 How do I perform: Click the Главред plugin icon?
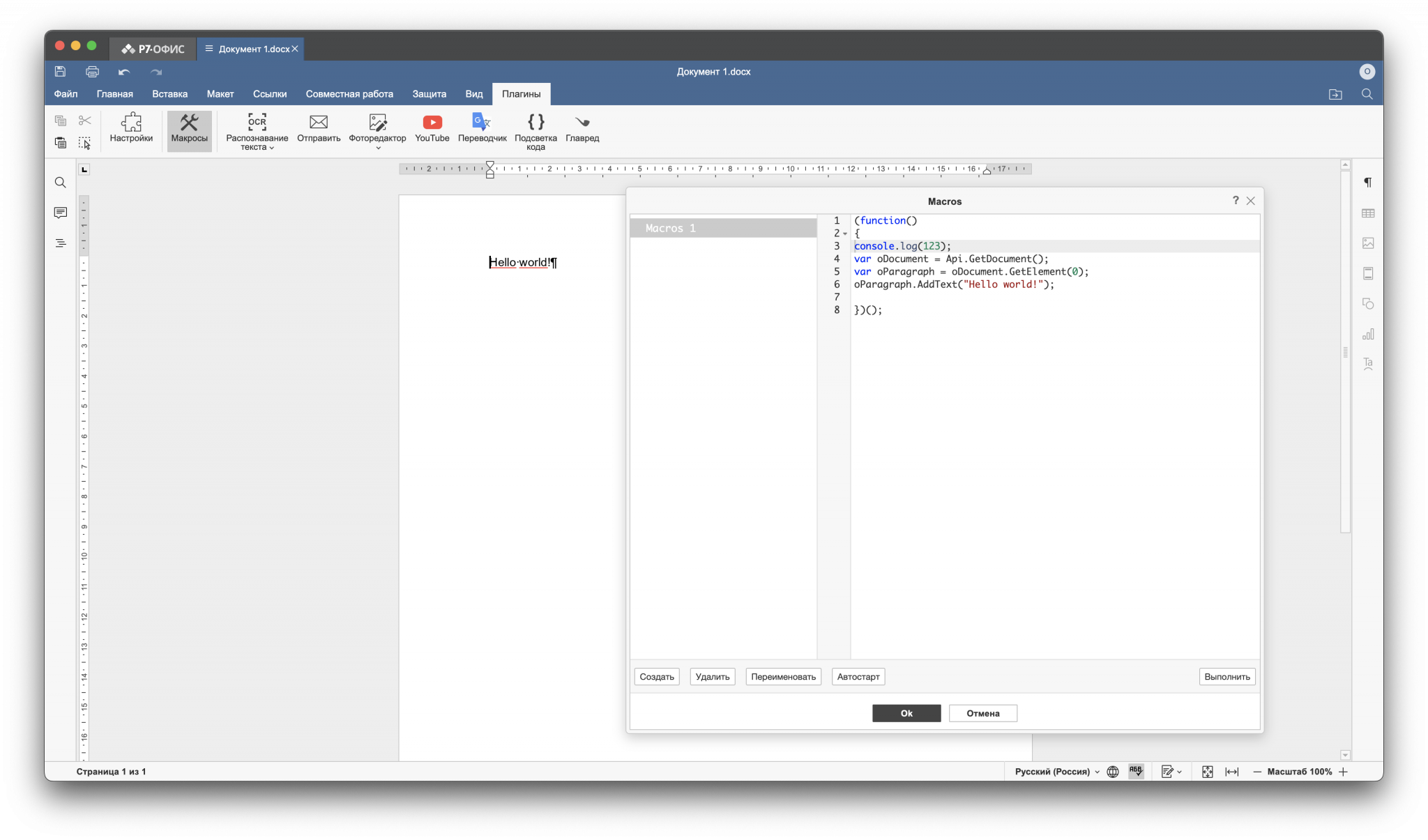click(x=582, y=122)
